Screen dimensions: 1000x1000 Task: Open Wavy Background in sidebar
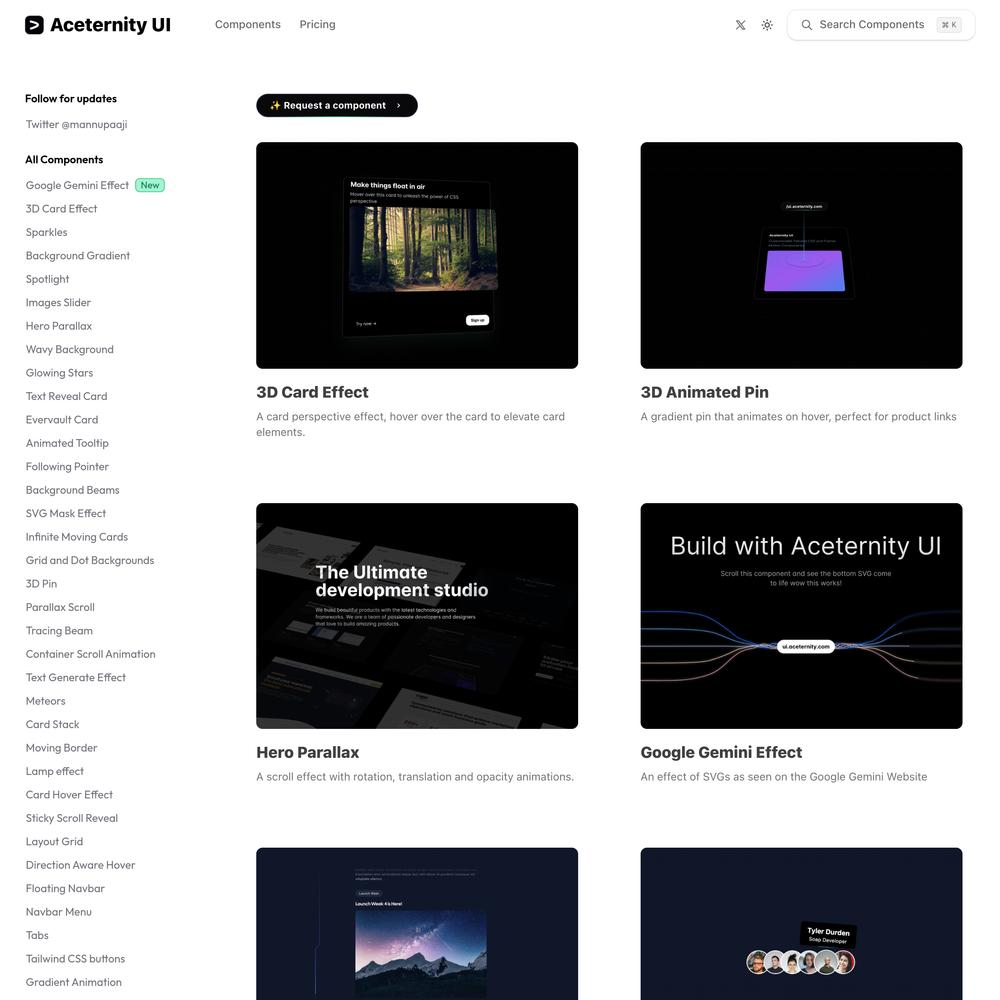pyautogui.click(x=70, y=349)
